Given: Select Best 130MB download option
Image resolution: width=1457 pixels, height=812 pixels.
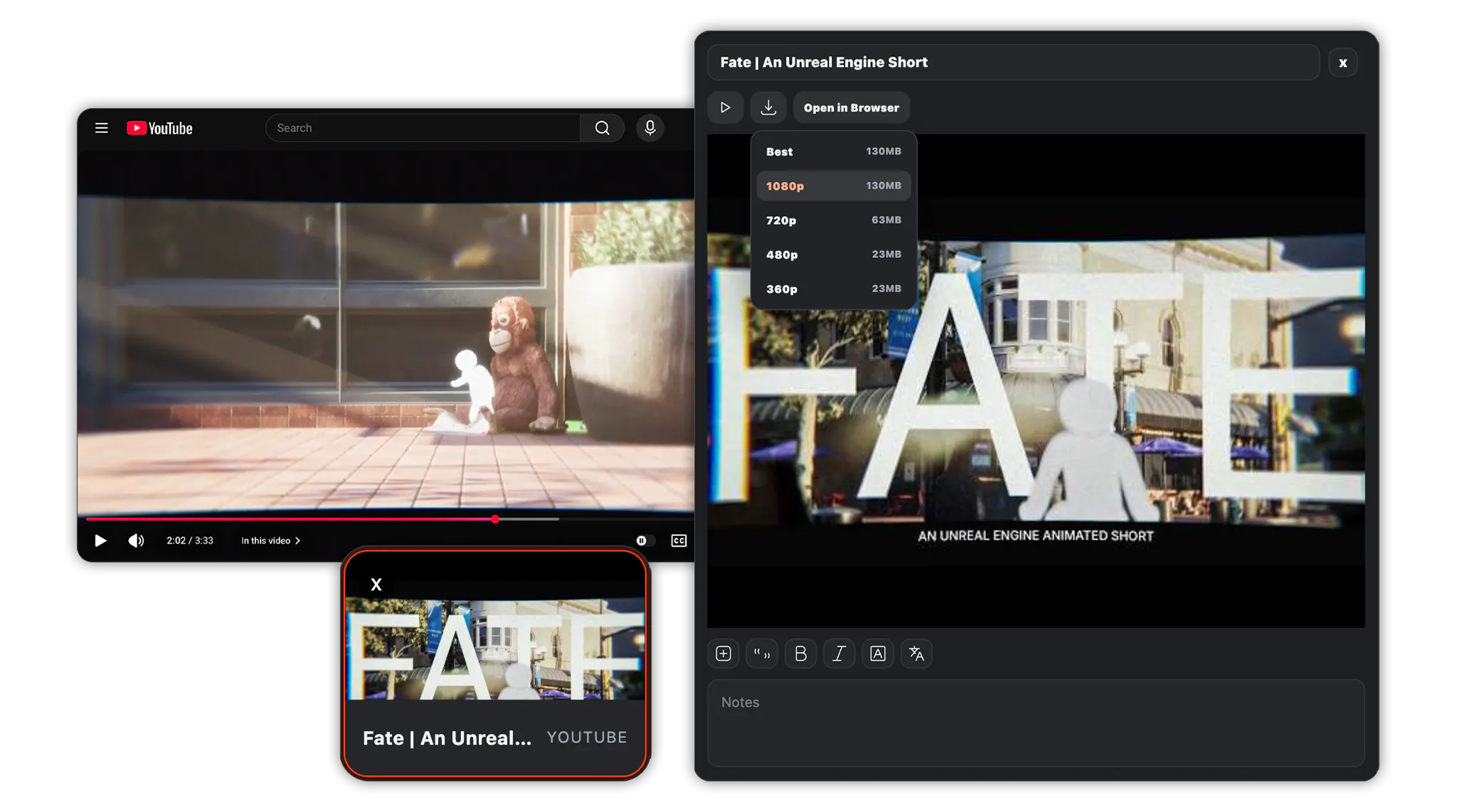Looking at the screenshot, I should tap(834, 151).
